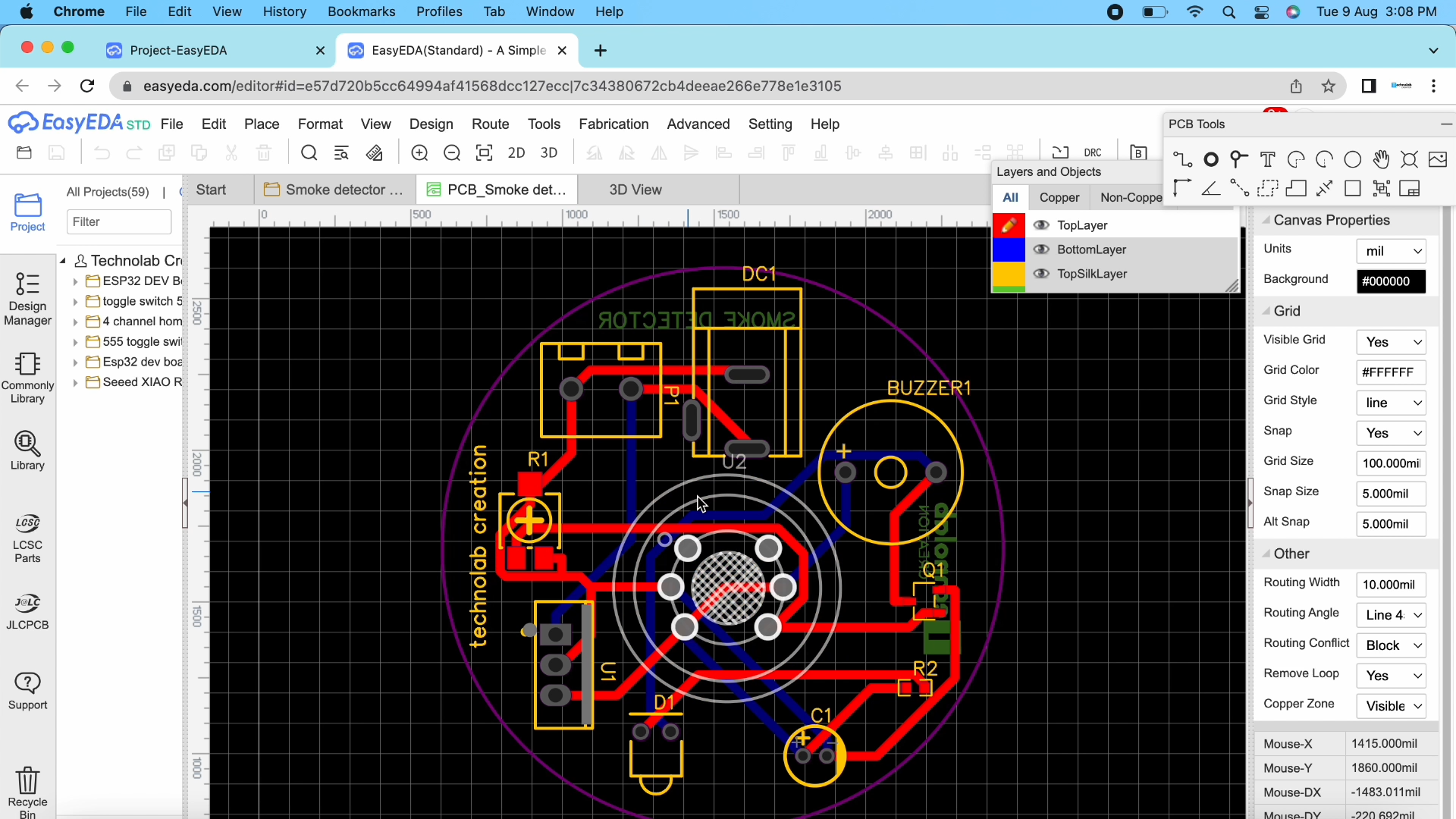
Task: Open the Commonly Library sidebar panel
Action: pos(27,378)
